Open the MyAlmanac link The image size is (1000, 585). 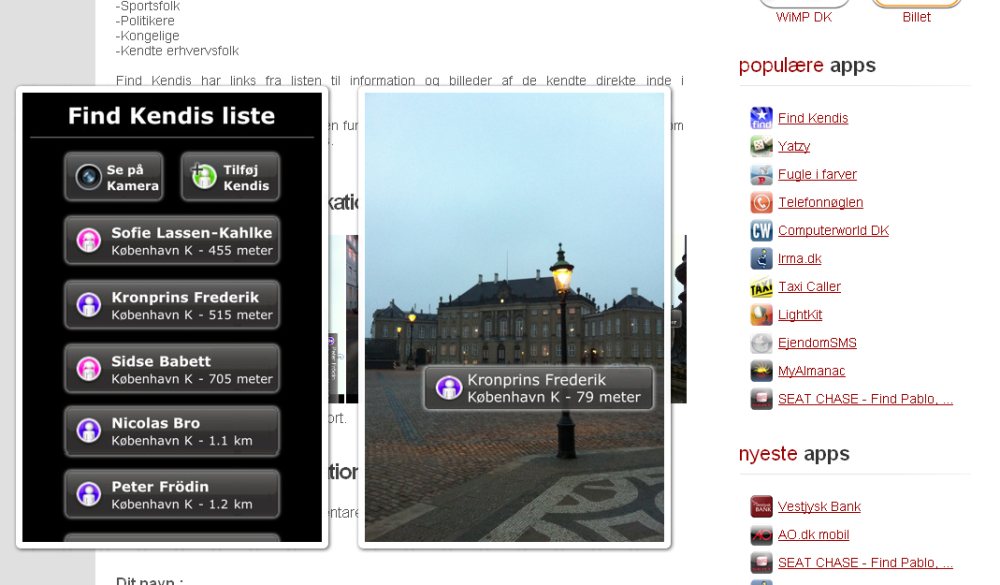pyautogui.click(x=811, y=371)
